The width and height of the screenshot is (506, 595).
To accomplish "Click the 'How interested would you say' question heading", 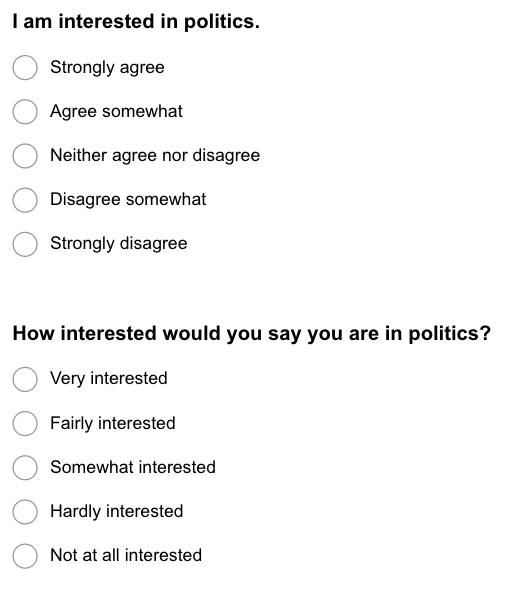I will coord(252,334).
